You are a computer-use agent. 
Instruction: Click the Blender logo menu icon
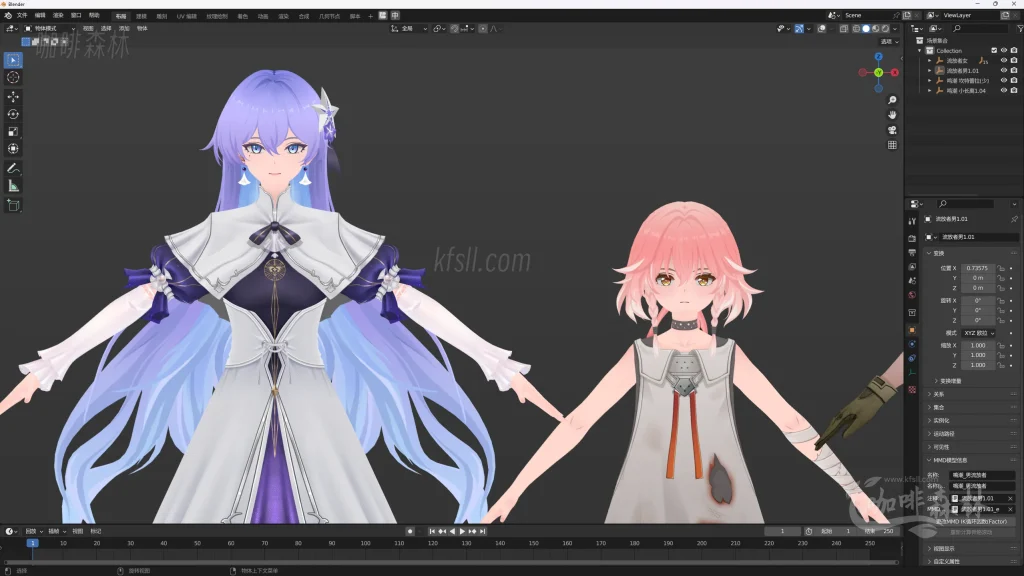pyautogui.click(x=8, y=16)
